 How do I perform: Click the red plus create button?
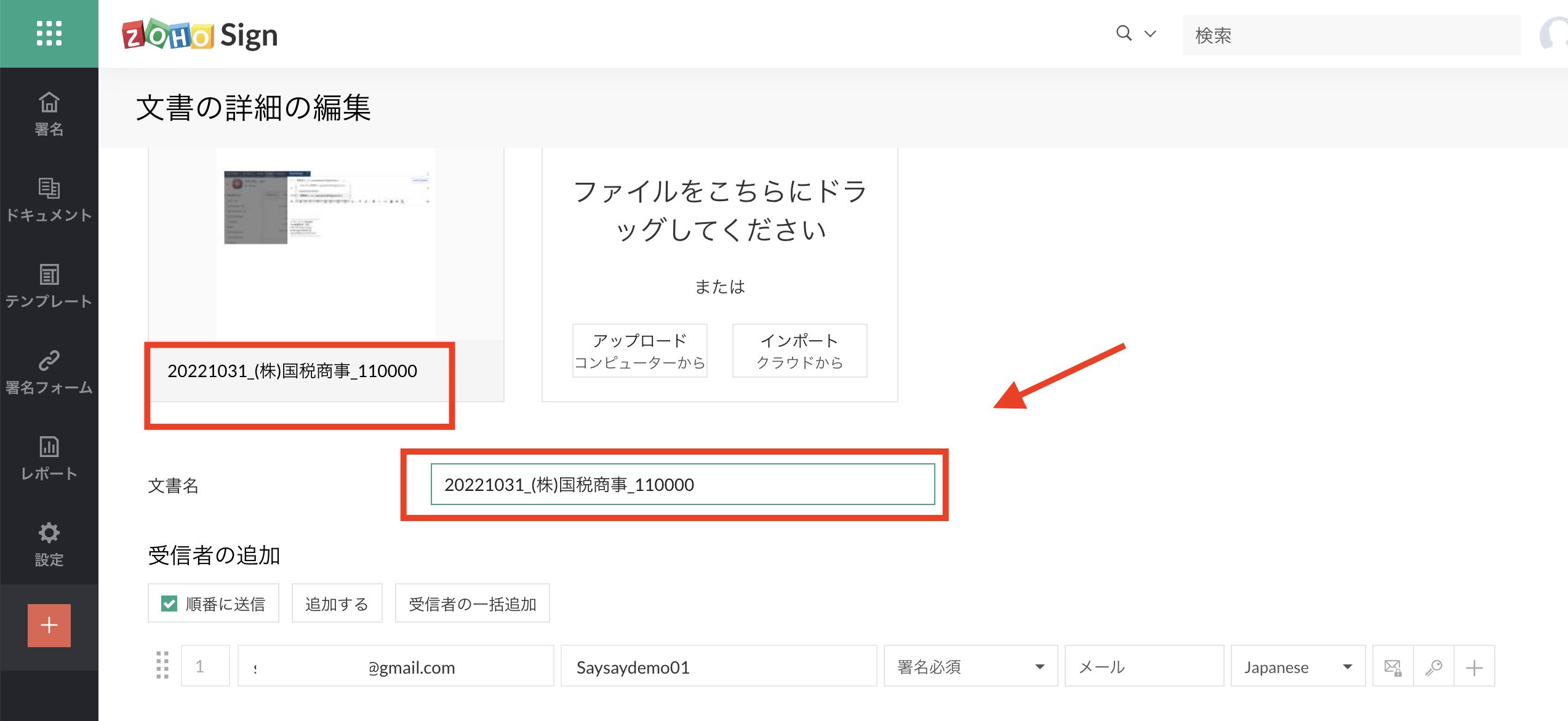49,625
